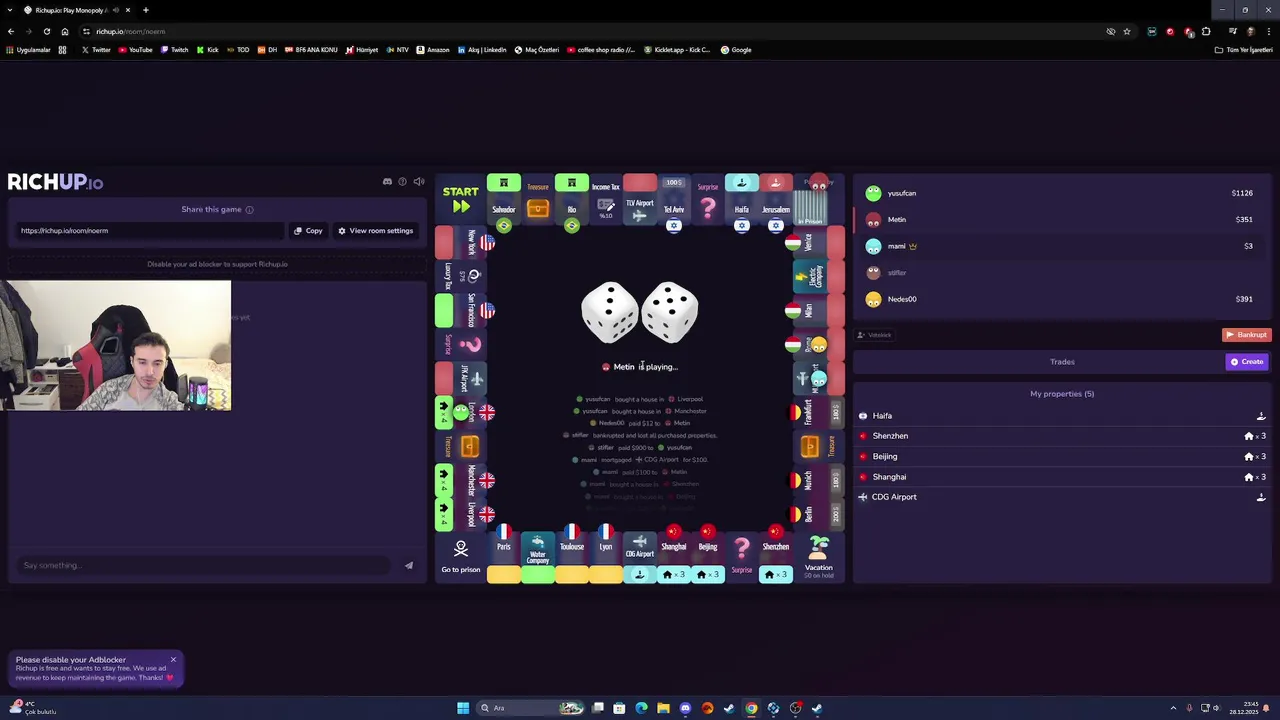
Task: Open Haifa in My properties
Action: point(1062,416)
